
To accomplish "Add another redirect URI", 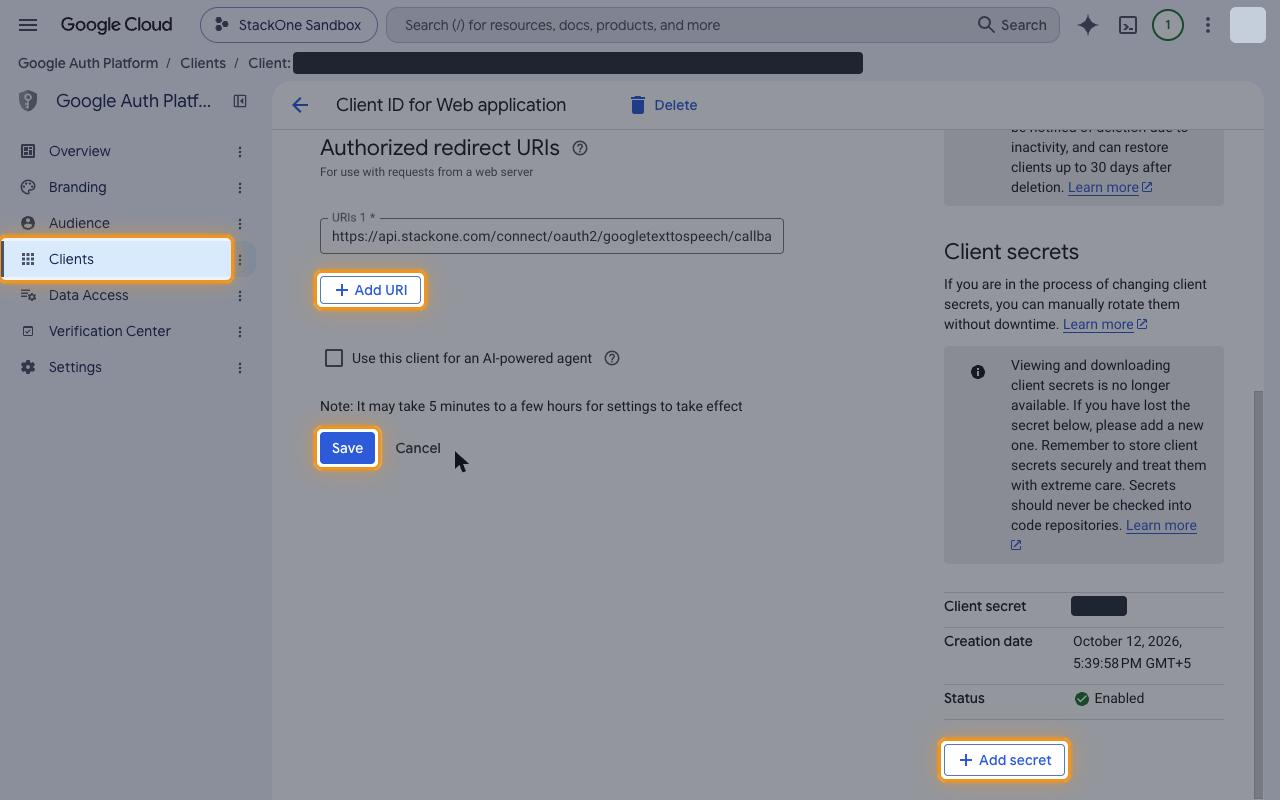I will pyautogui.click(x=370, y=290).
